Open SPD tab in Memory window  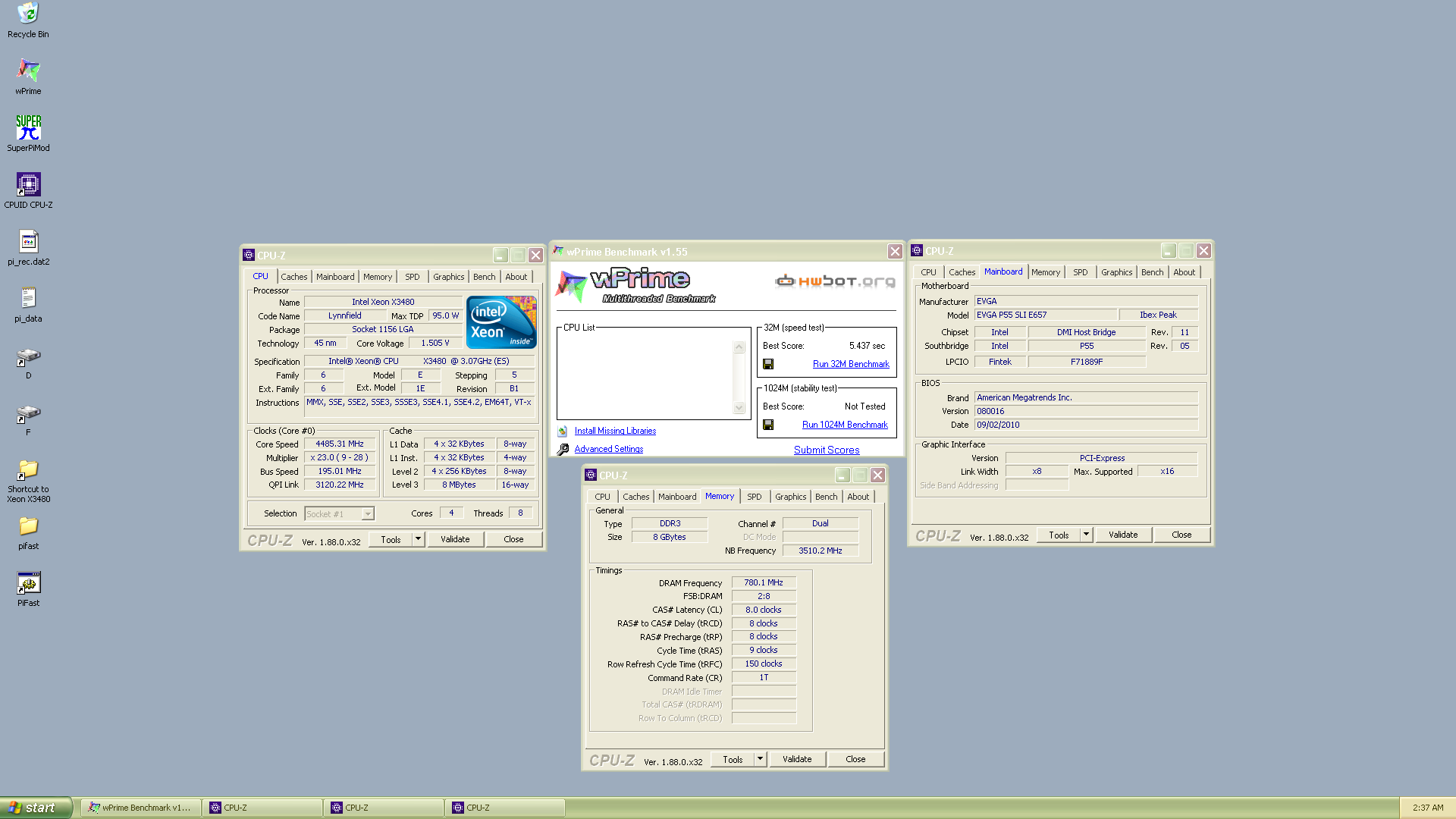click(755, 497)
